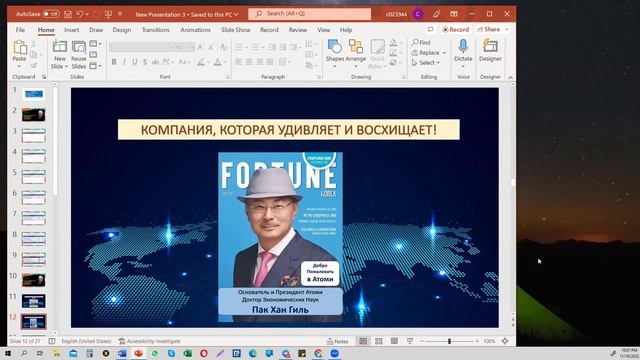The width and height of the screenshot is (640, 360).
Task: Click the zoom in plus button
Action: (477, 341)
